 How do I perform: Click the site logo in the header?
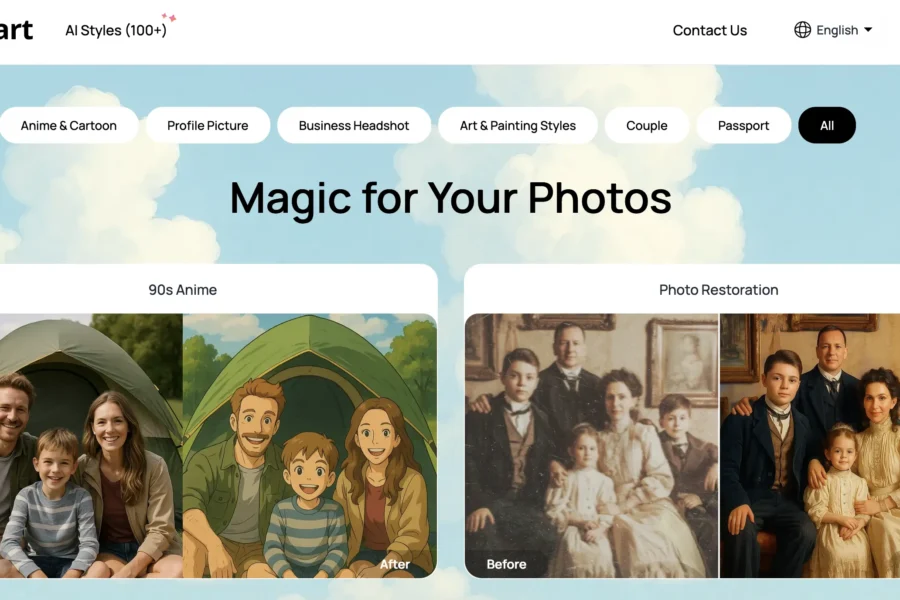pyautogui.click(x=16, y=30)
